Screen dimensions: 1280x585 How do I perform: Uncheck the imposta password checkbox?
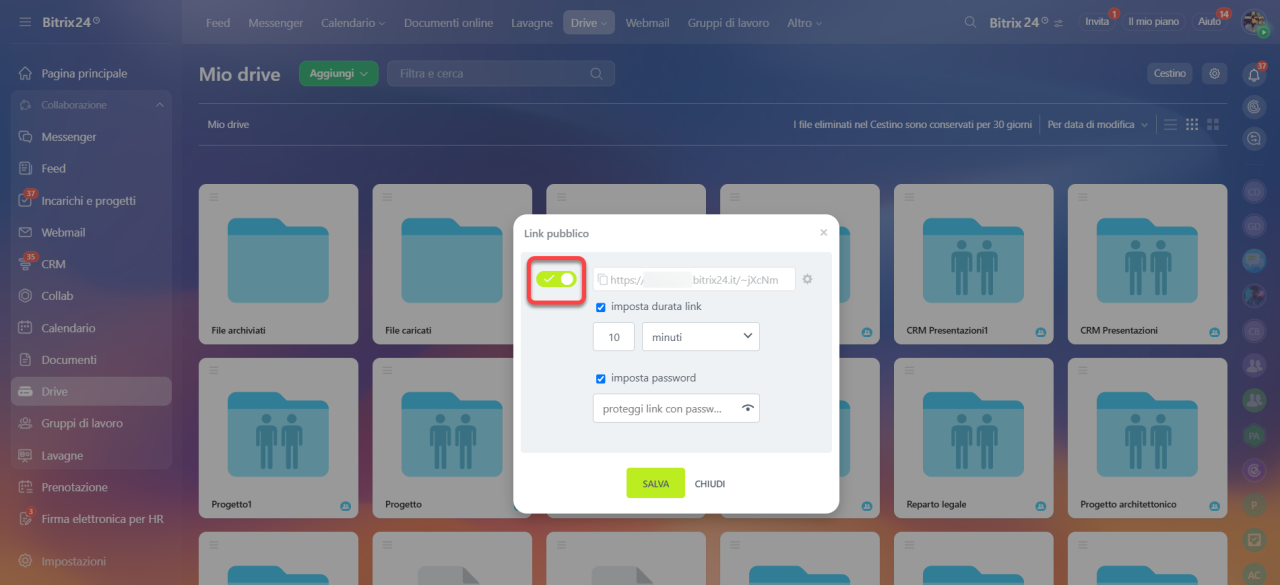pos(600,378)
